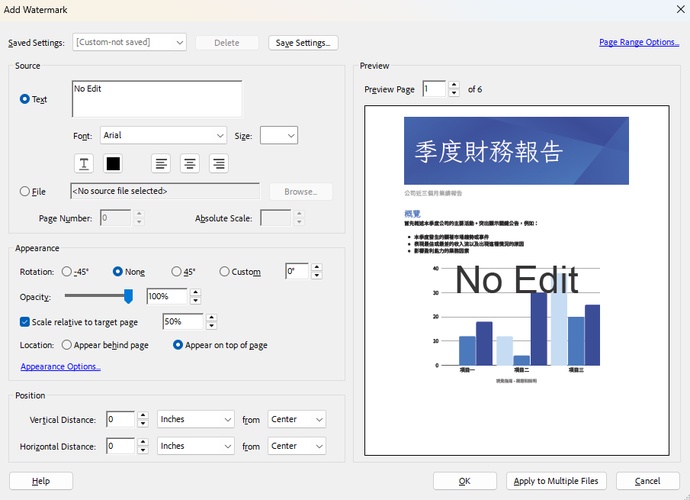Open Page Range Options link
The width and height of the screenshot is (690, 500).
click(x=639, y=42)
